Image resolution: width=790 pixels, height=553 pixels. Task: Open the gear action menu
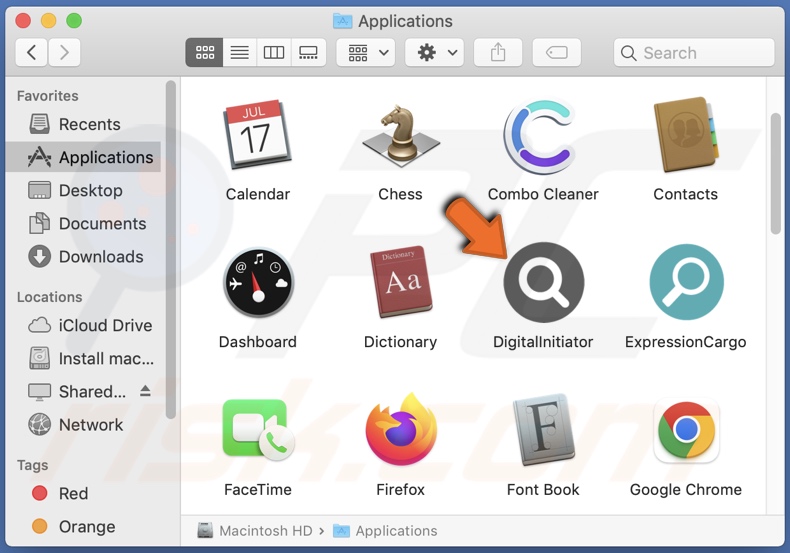pos(434,52)
